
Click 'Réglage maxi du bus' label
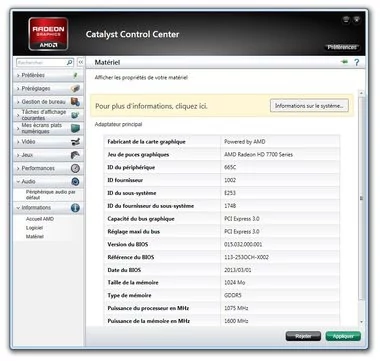pos(134,232)
